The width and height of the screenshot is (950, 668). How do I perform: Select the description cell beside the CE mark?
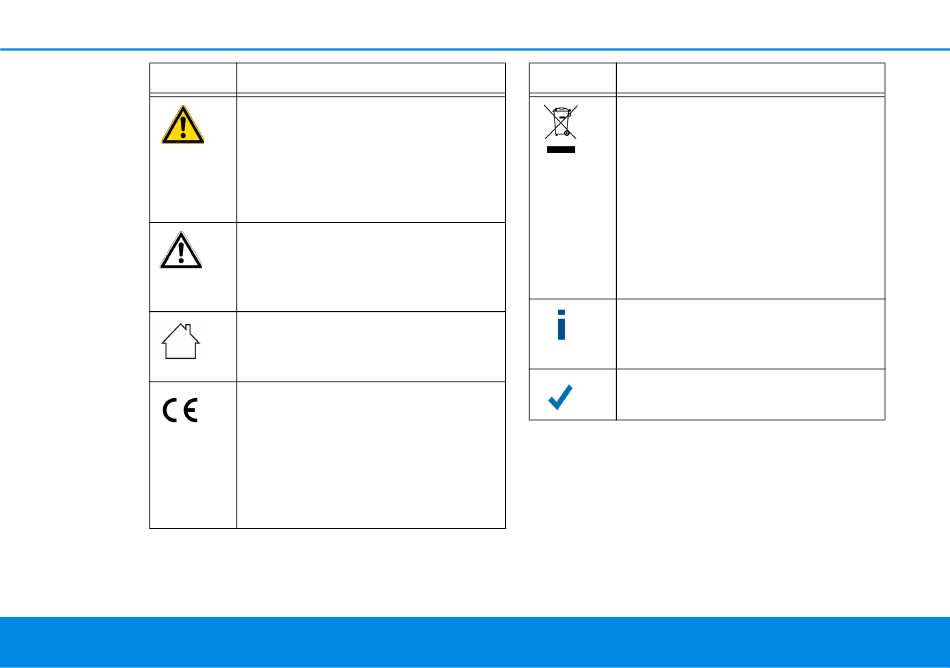pos(371,455)
